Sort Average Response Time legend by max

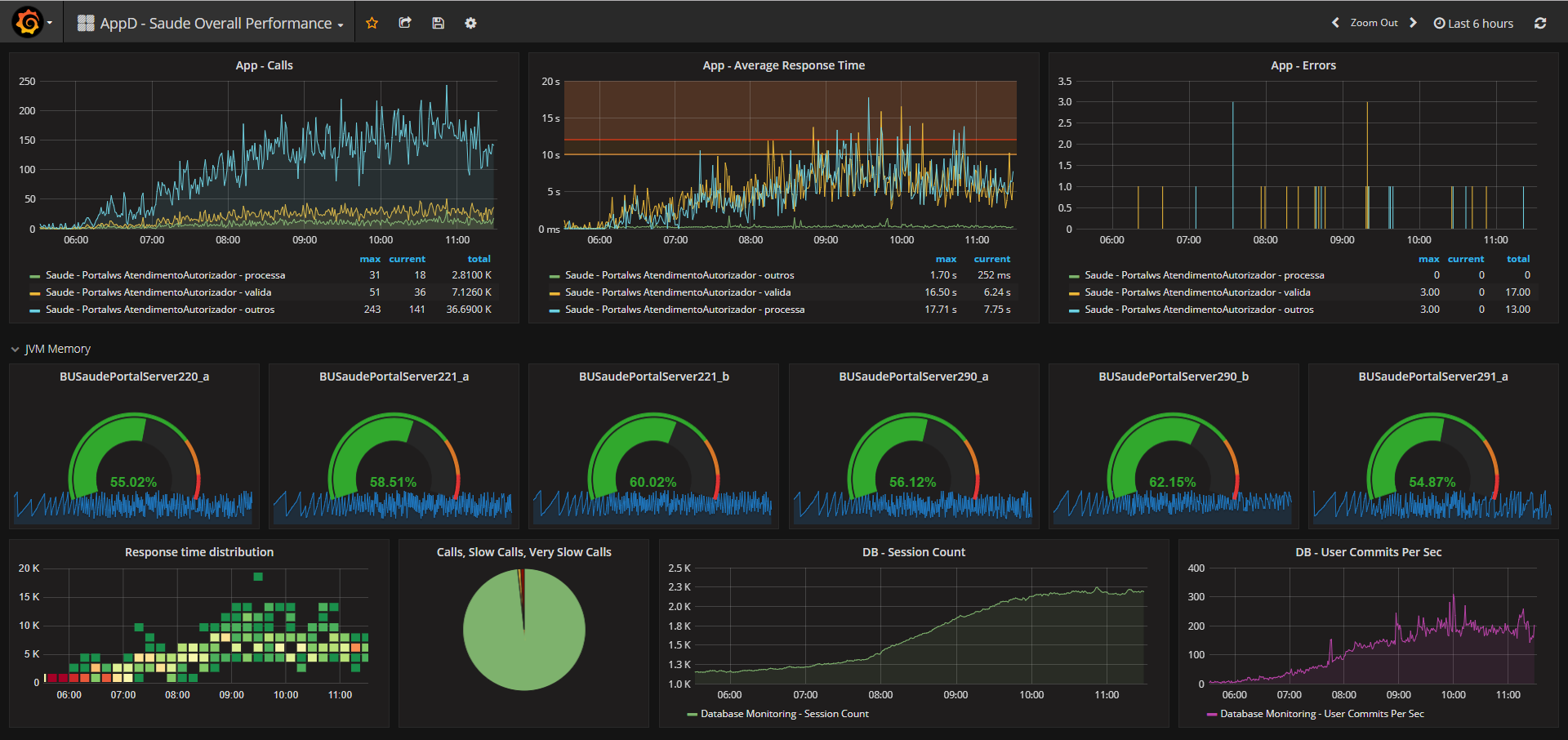(946, 259)
